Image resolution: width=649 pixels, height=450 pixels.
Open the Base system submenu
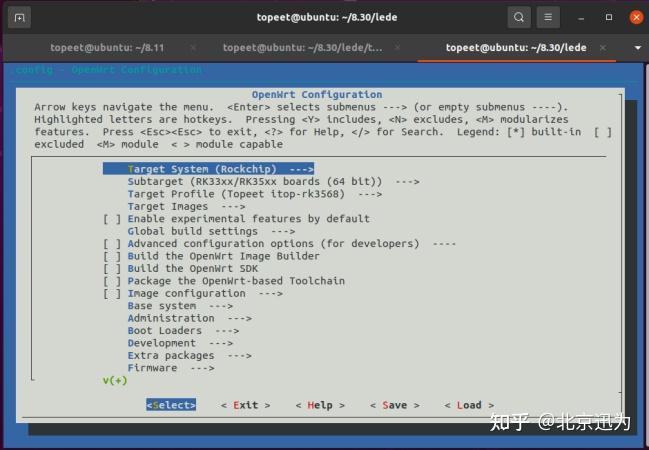point(180,306)
